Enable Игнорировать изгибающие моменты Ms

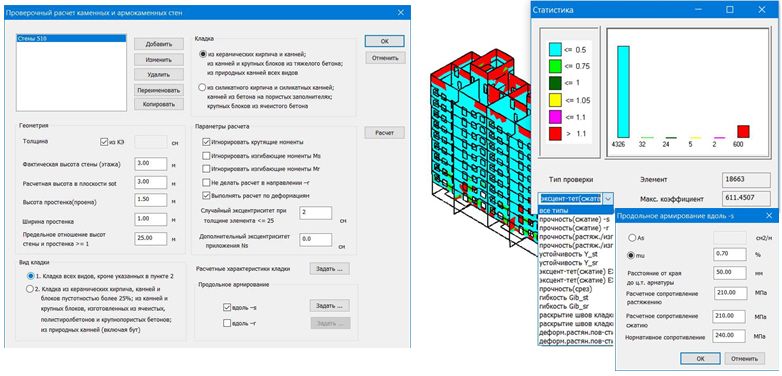(206, 156)
